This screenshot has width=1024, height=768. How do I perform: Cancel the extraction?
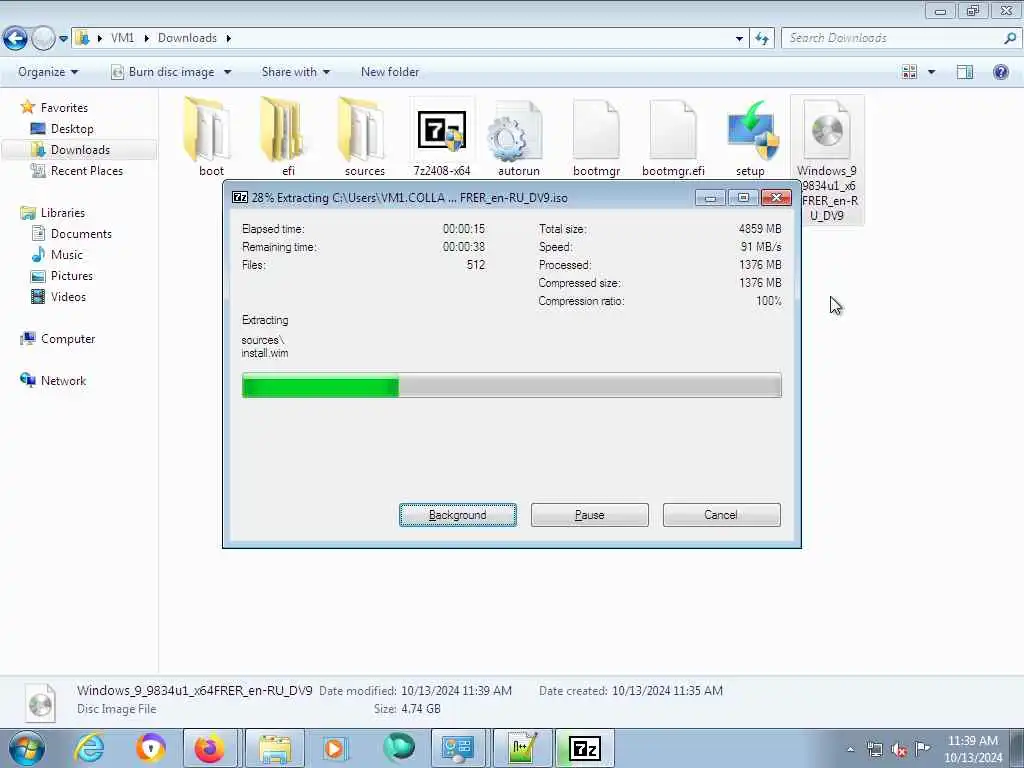pos(721,515)
